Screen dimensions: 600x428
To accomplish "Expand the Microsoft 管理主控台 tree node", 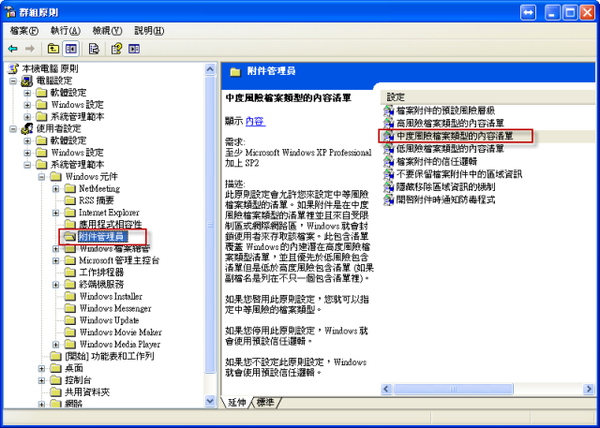I will point(56,260).
